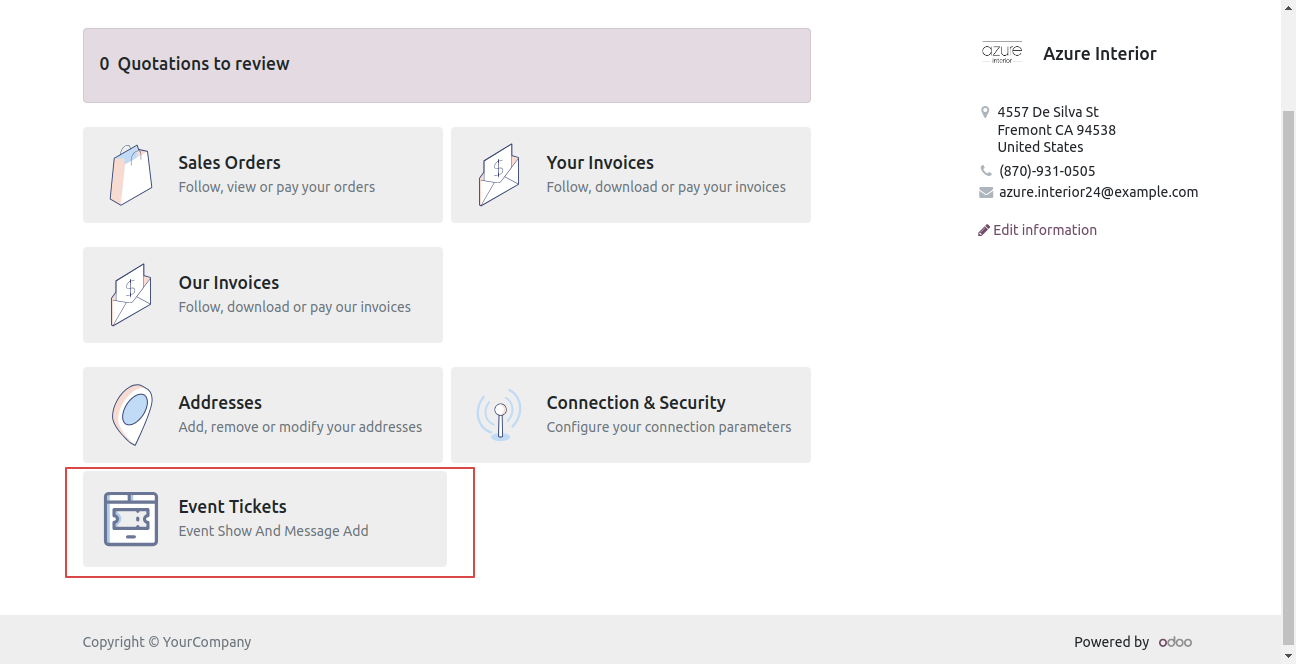
Task: Click the Your Invoices envelope icon
Action: [499, 175]
